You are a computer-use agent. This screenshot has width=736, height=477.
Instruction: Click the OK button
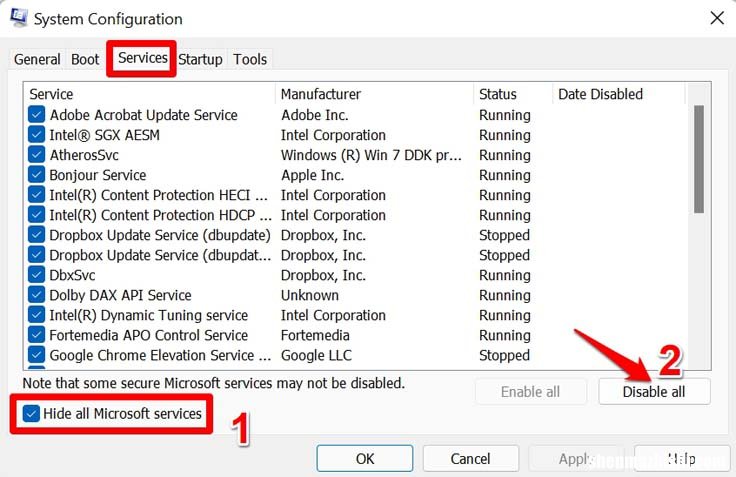365,458
